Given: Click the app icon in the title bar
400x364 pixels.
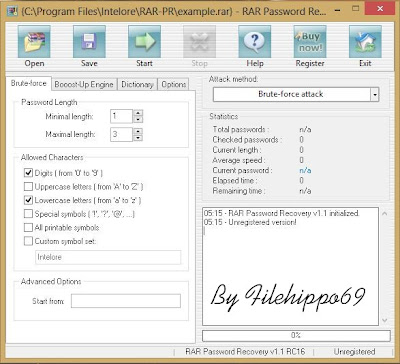Looking at the screenshot, I should pyautogui.click(x=12, y=11).
